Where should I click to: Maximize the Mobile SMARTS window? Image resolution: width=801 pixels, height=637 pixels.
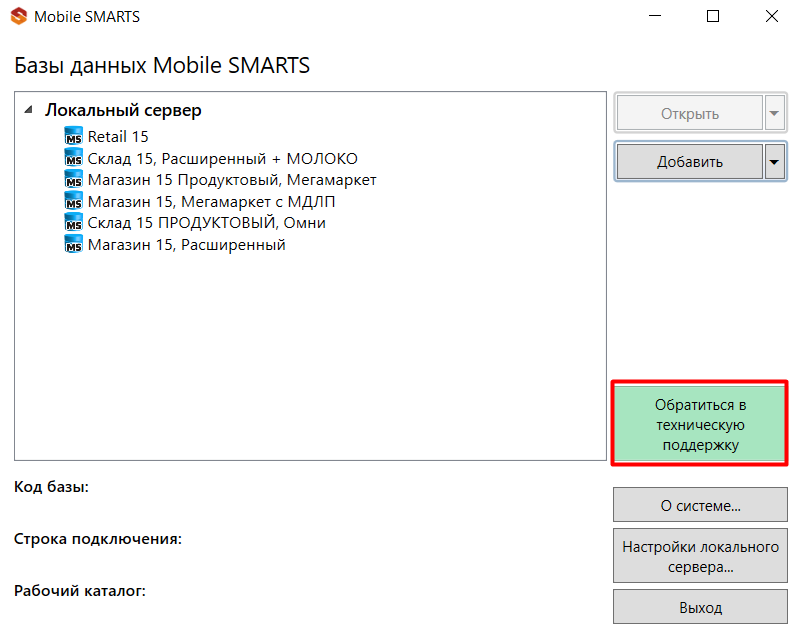click(x=713, y=16)
